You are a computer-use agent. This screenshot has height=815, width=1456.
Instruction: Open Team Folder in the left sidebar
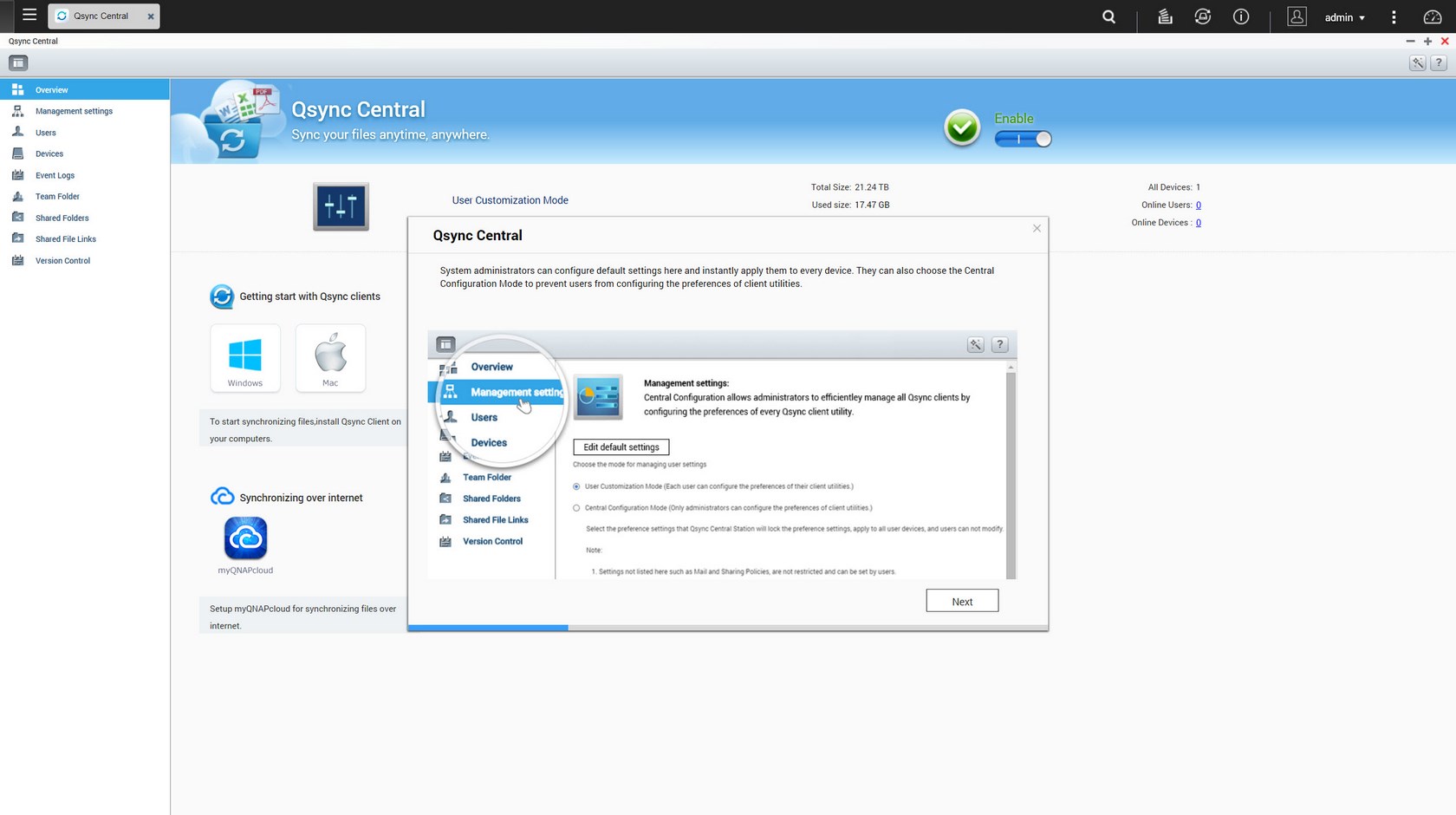coord(85,196)
